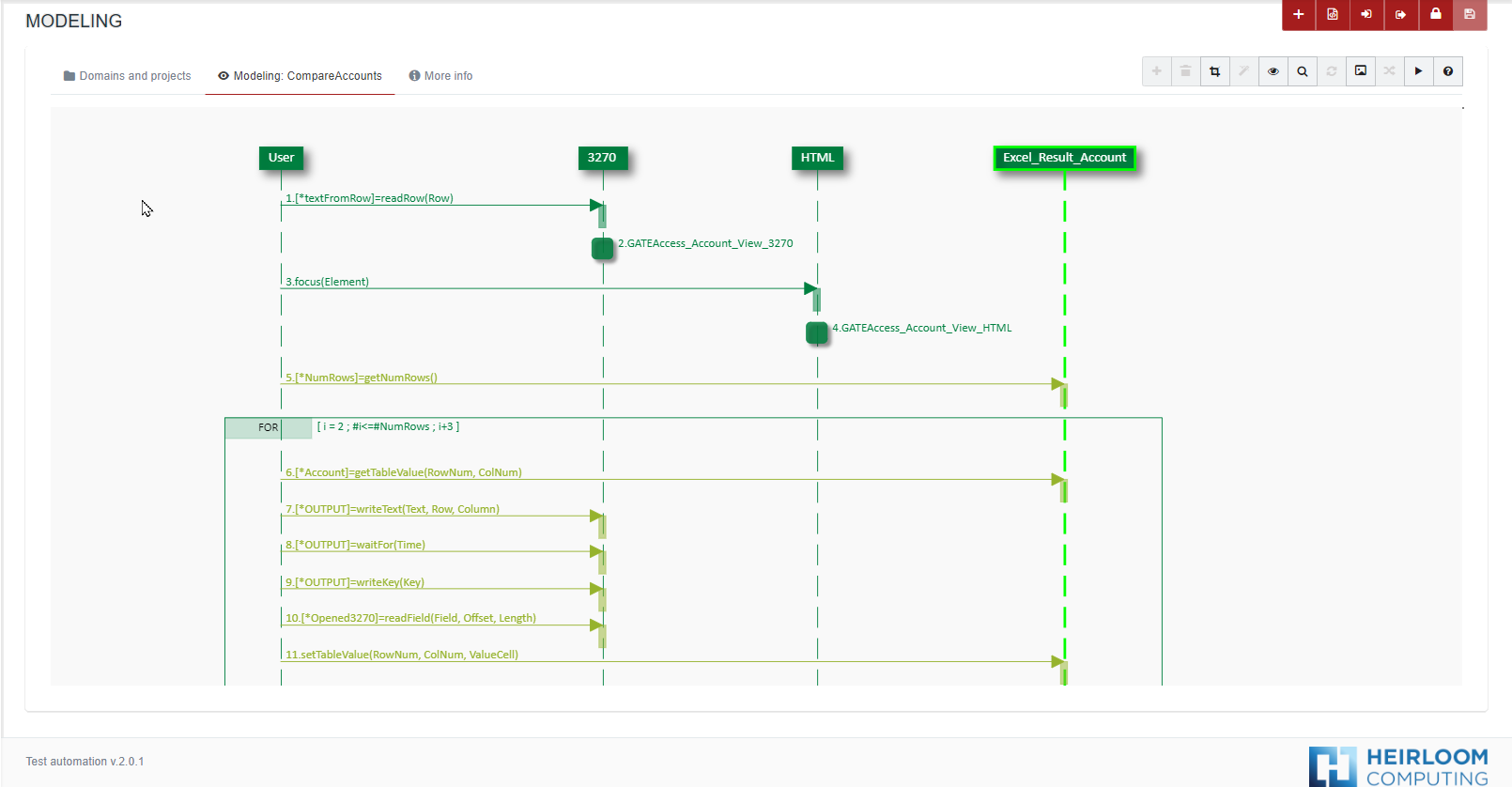Screen dimensions: 1512x787
Task: Click the red floppy disk save icon
Action: [1470, 14]
